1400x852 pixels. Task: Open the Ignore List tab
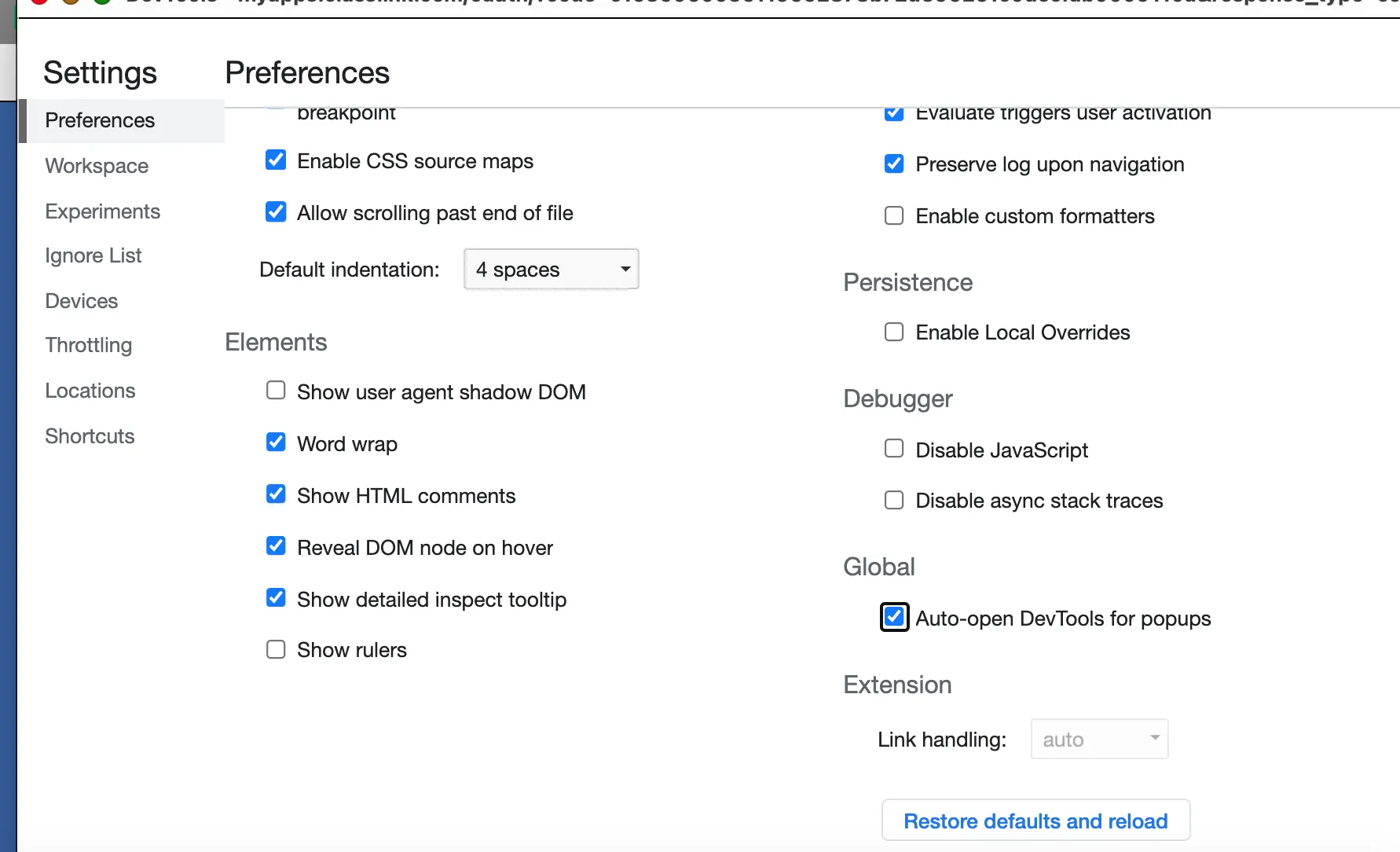coord(93,255)
